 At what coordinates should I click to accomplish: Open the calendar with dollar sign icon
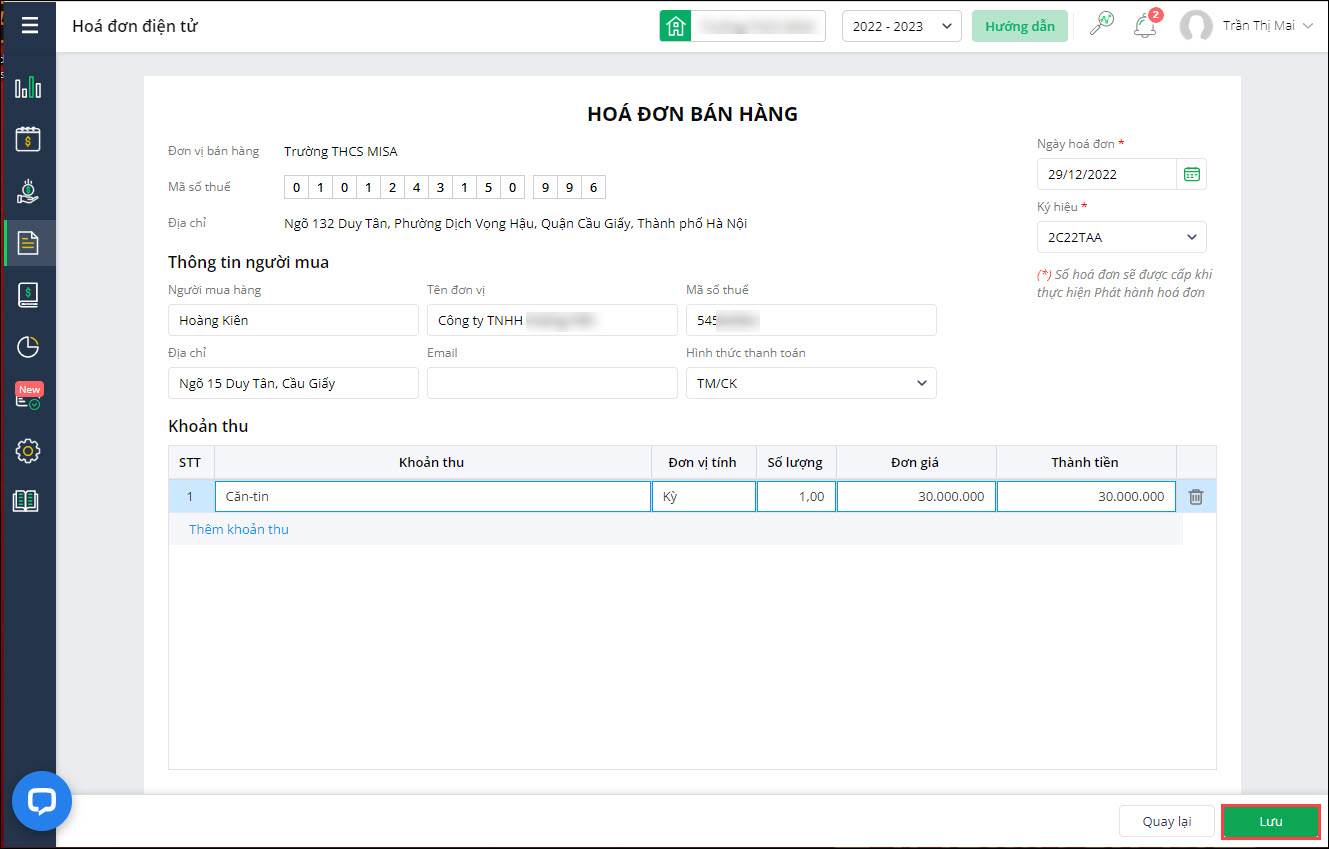point(28,139)
